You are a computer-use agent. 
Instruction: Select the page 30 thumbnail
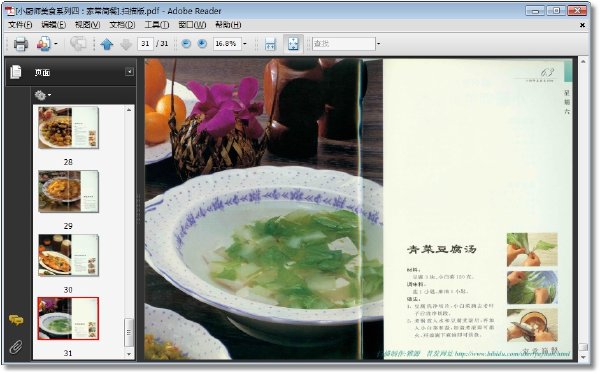coord(68,255)
